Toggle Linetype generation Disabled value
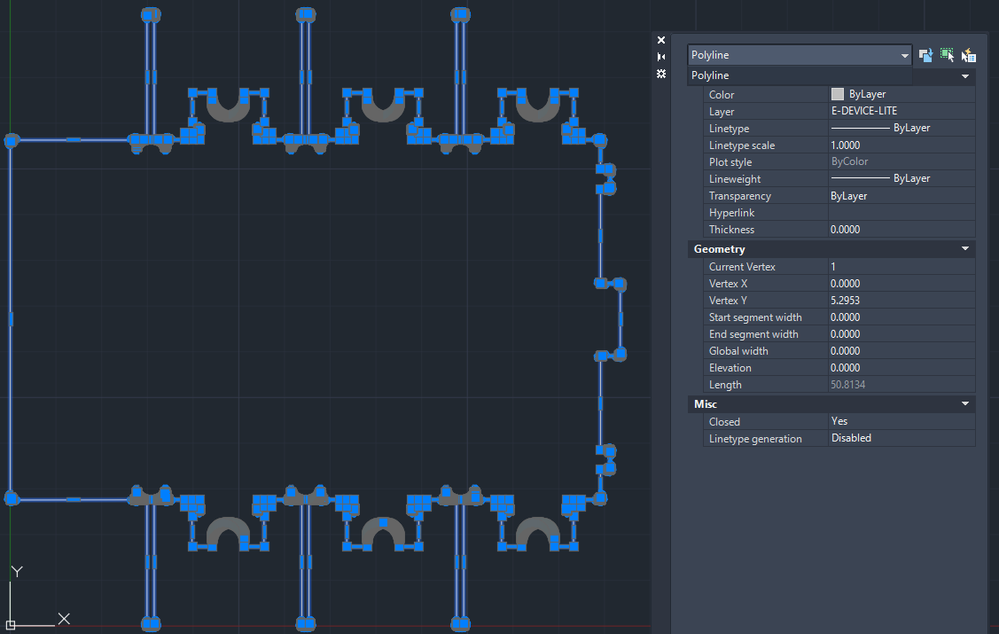The width and height of the screenshot is (999, 634). 902,438
